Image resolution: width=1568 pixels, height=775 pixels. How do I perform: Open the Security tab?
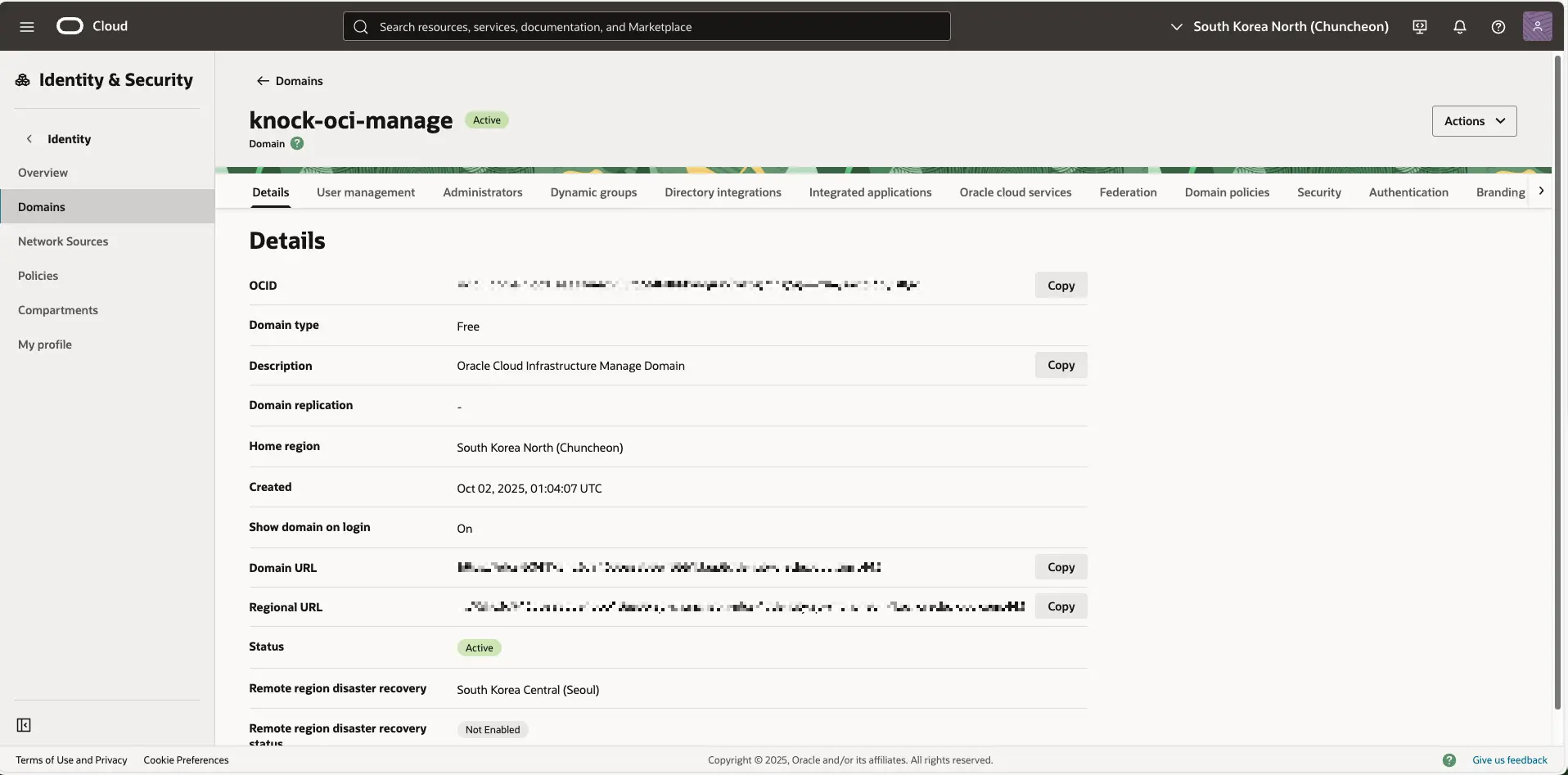tap(1319, 192)
